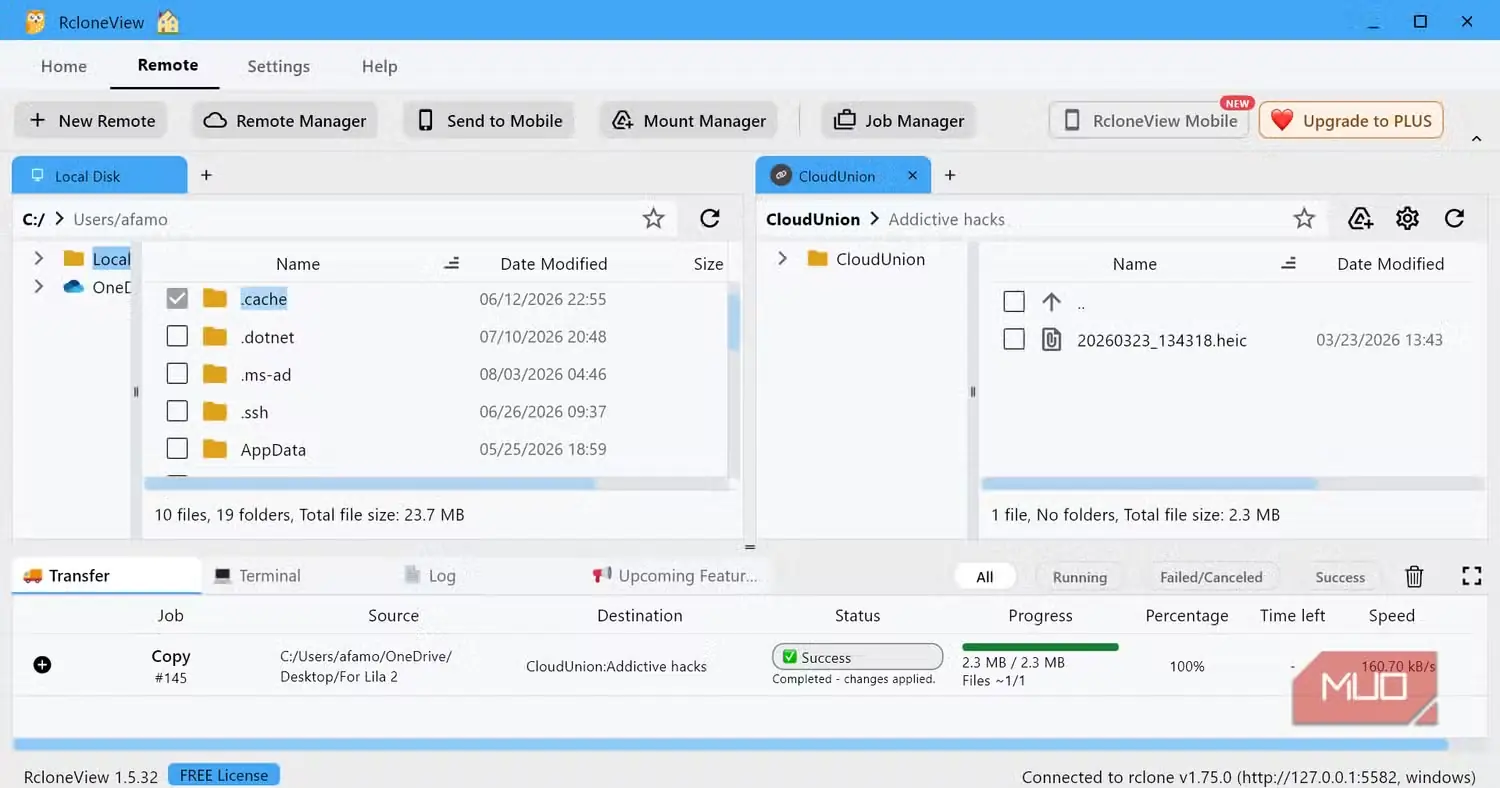Click the FREE License badge
This screenshot has width=1500, height=788.
[x=223, y=775]
